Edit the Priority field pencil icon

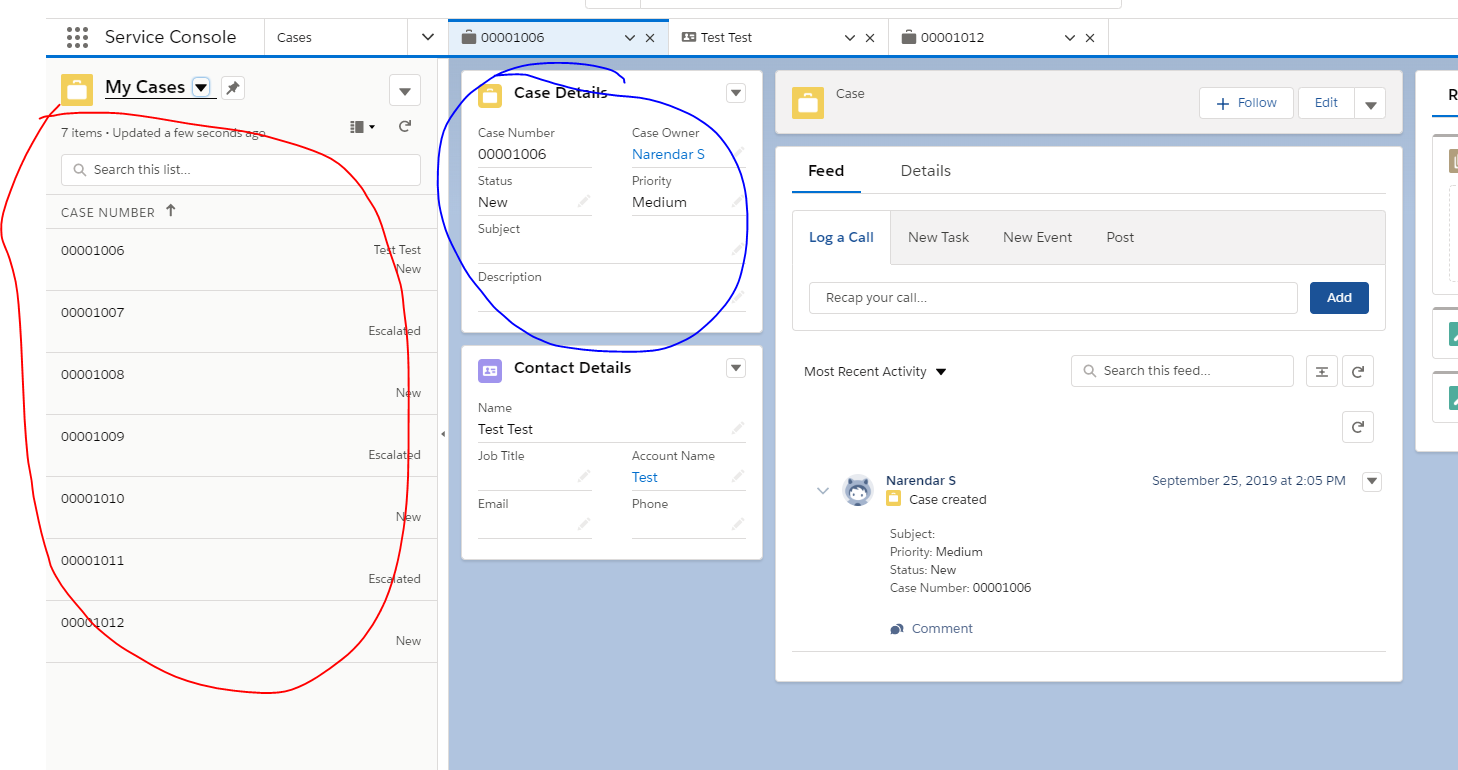tap(738, 202)
